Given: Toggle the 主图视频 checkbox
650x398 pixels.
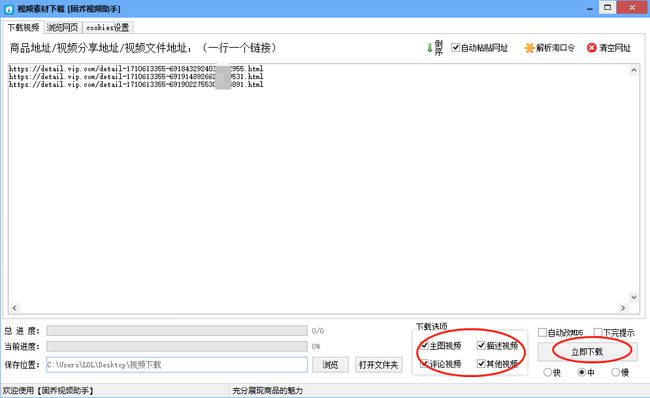Looking at the screenshot, I should 424,345.
